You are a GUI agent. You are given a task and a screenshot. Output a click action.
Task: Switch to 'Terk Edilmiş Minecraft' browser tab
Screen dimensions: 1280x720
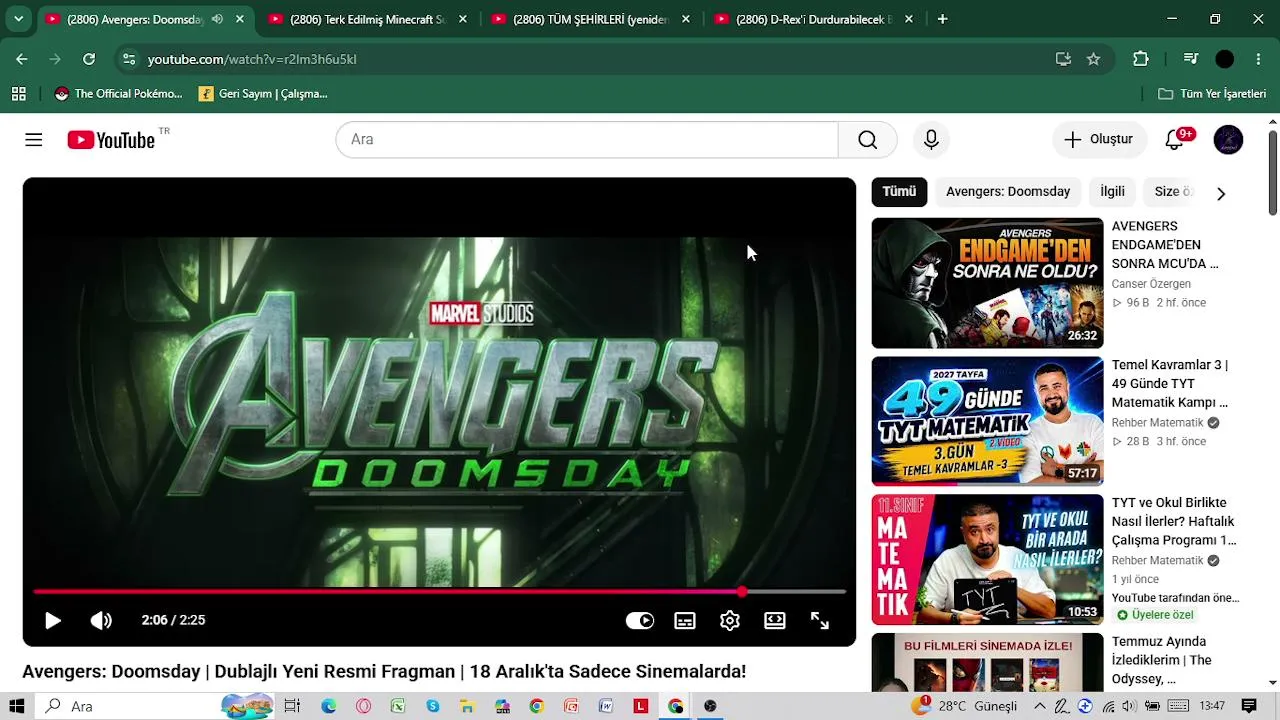(368, 19)
